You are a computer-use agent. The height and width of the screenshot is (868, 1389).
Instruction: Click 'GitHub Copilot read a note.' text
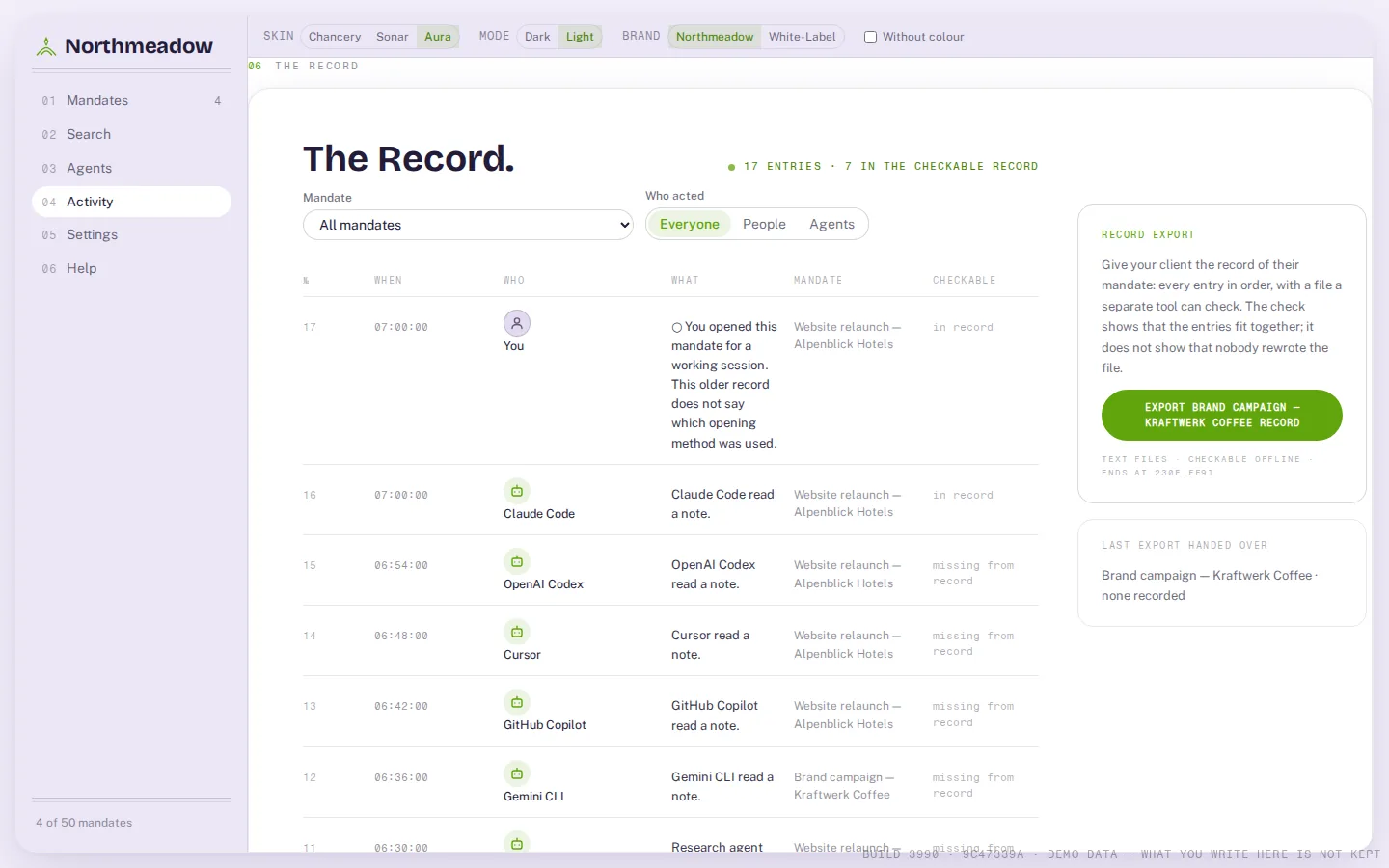point(715,716)
